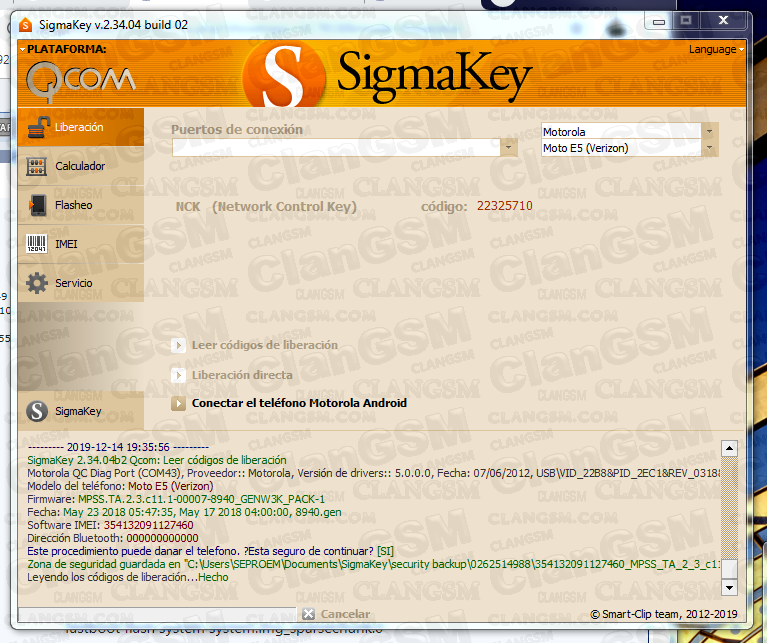Open the Servicio tab
This screenshot has height=643, width=767.
[81, 283]
